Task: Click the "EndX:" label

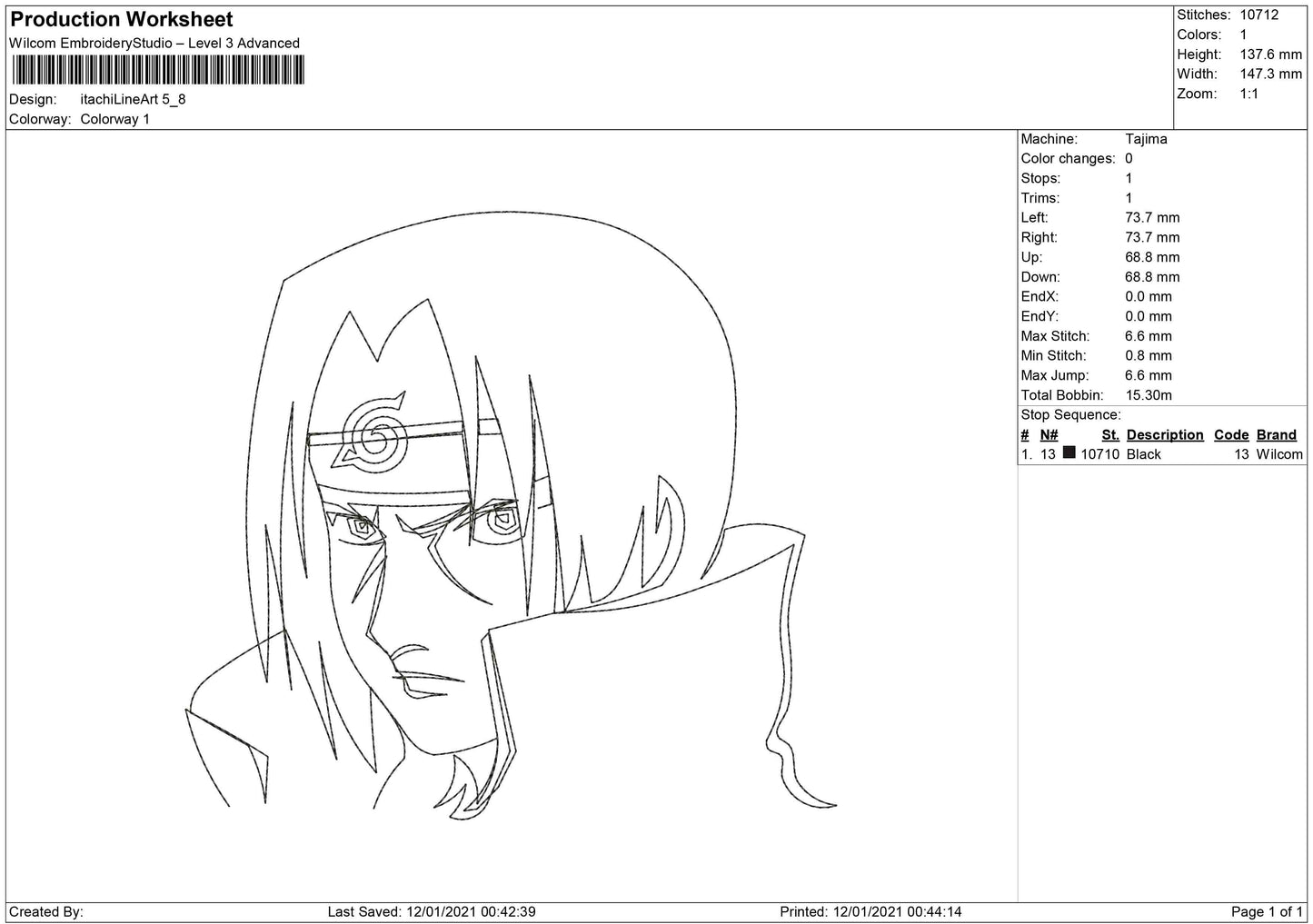Action: click(1040, 297)
